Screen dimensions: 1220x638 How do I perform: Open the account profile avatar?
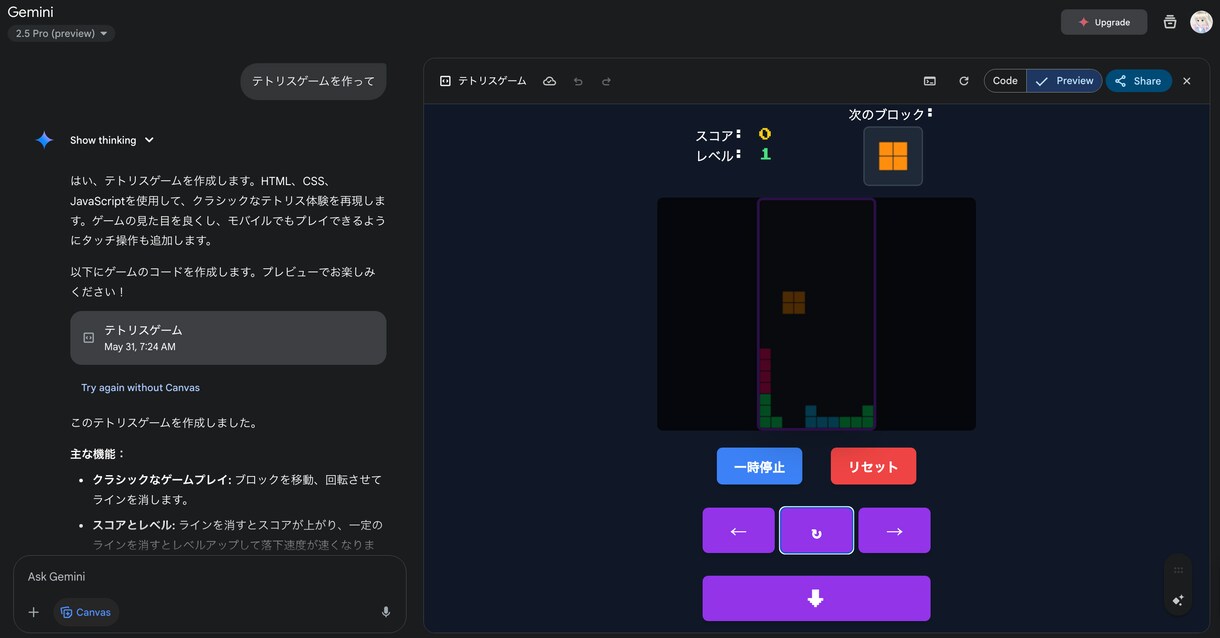click(x=1201, y=22)
